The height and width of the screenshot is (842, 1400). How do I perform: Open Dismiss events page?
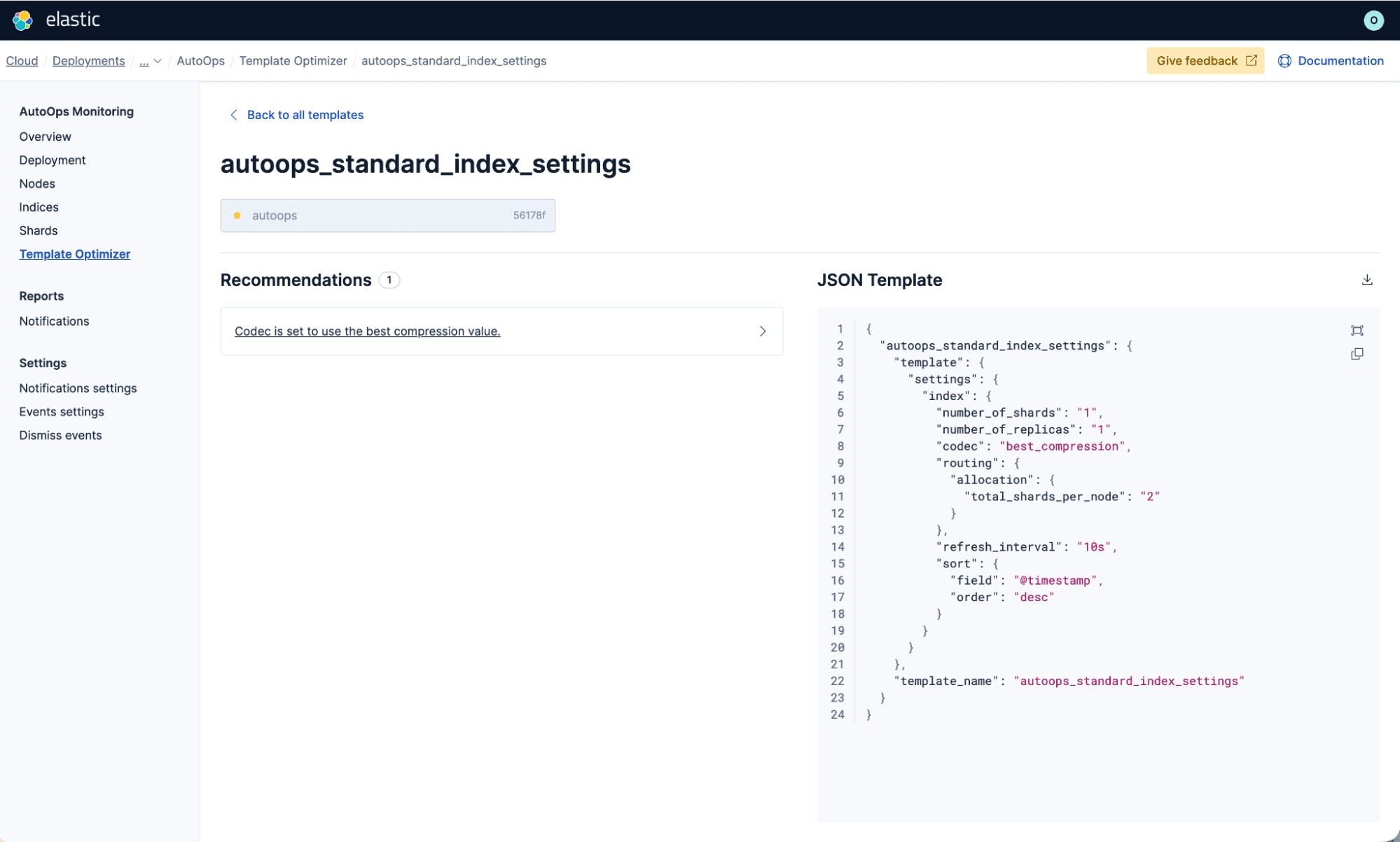[60, 436]
